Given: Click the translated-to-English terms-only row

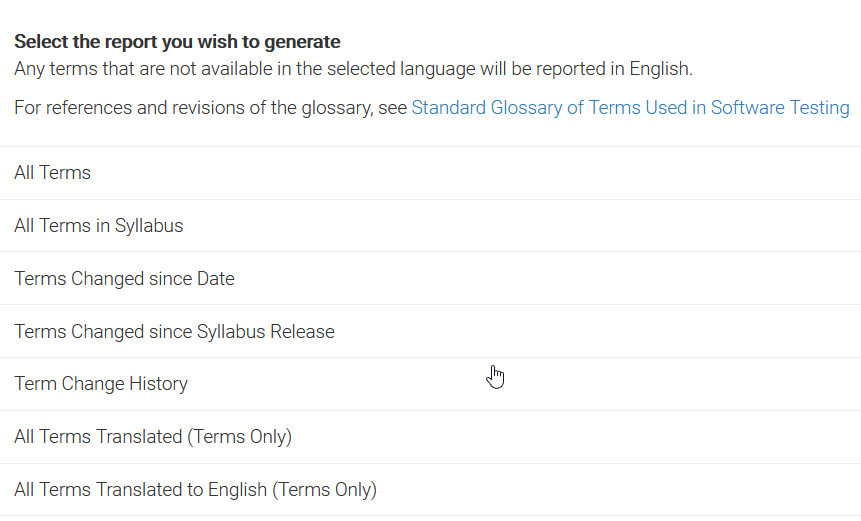Looking at the screenshot, I should point(430,490).
